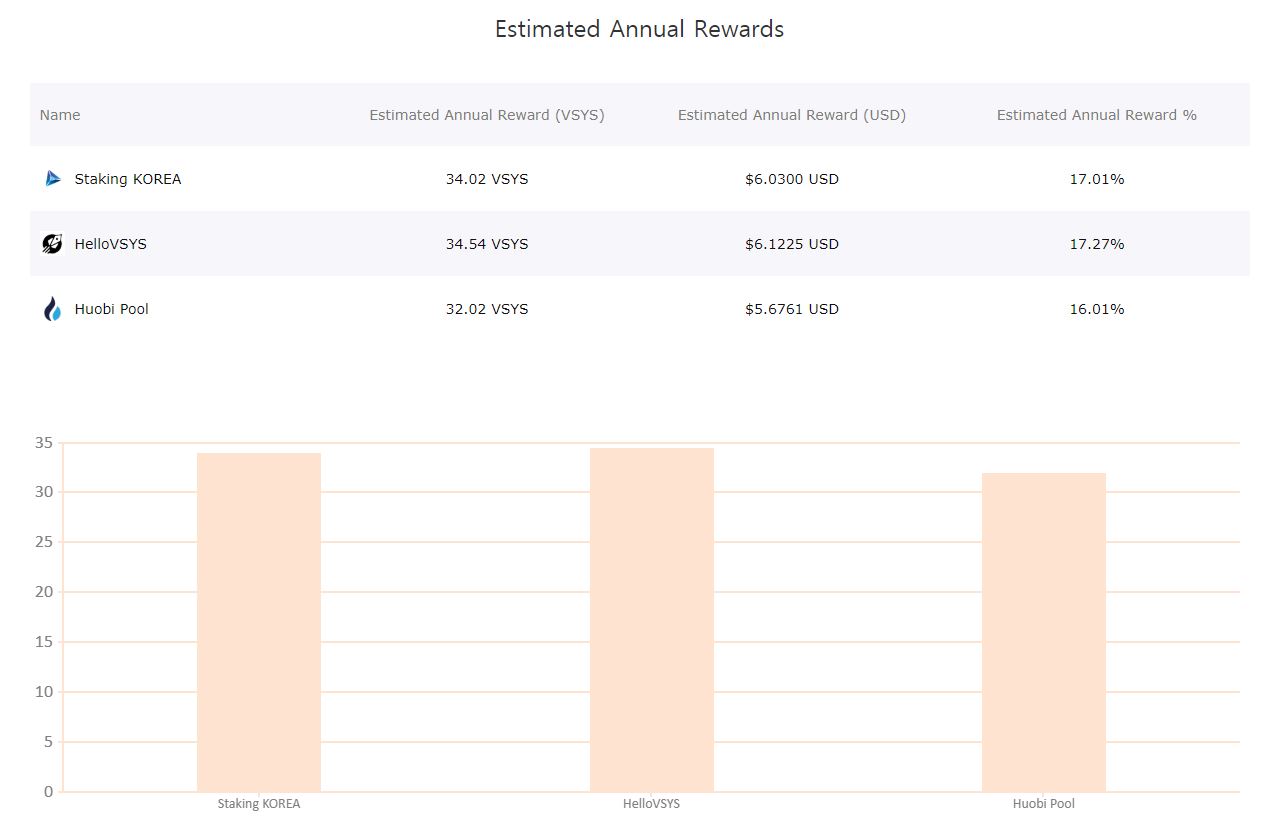This screenshot has width=1266, height=821.
Task: Select the 16.01% reward value
Action: [x=1097, y=309]
